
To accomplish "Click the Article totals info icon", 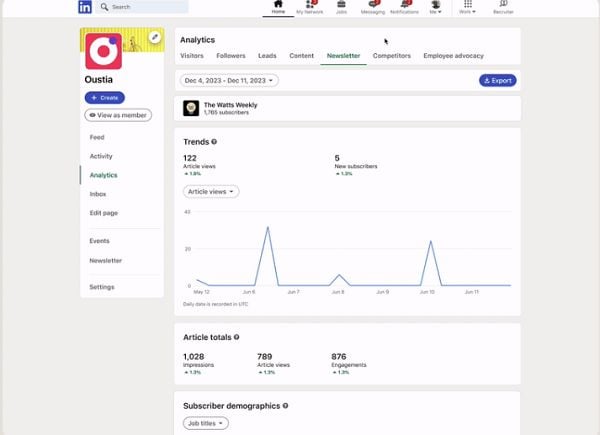I will click(x=236, y=337).
